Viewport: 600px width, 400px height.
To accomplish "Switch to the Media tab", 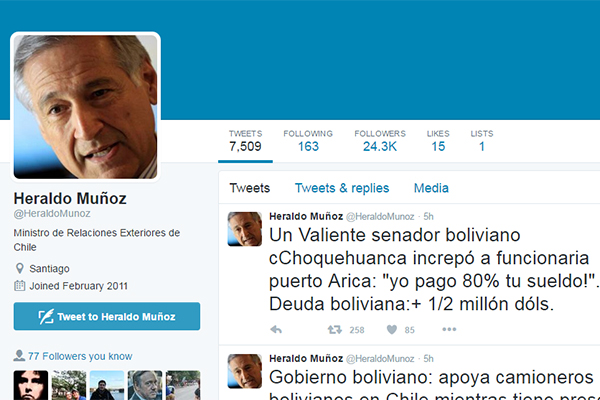I will [431, 188].
